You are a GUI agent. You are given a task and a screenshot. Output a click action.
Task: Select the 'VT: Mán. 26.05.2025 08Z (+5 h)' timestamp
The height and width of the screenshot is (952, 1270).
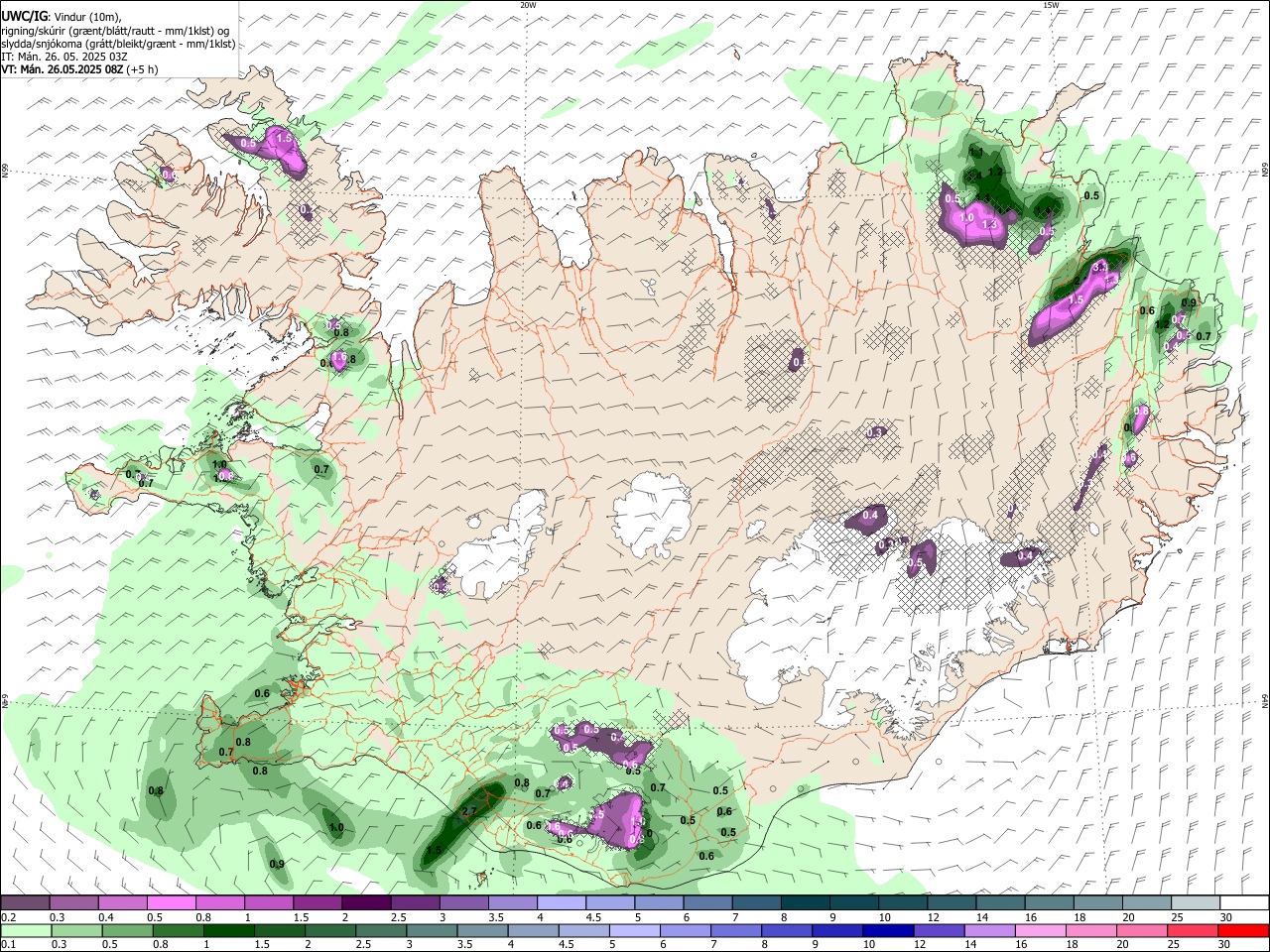click(x=79, y=69)
